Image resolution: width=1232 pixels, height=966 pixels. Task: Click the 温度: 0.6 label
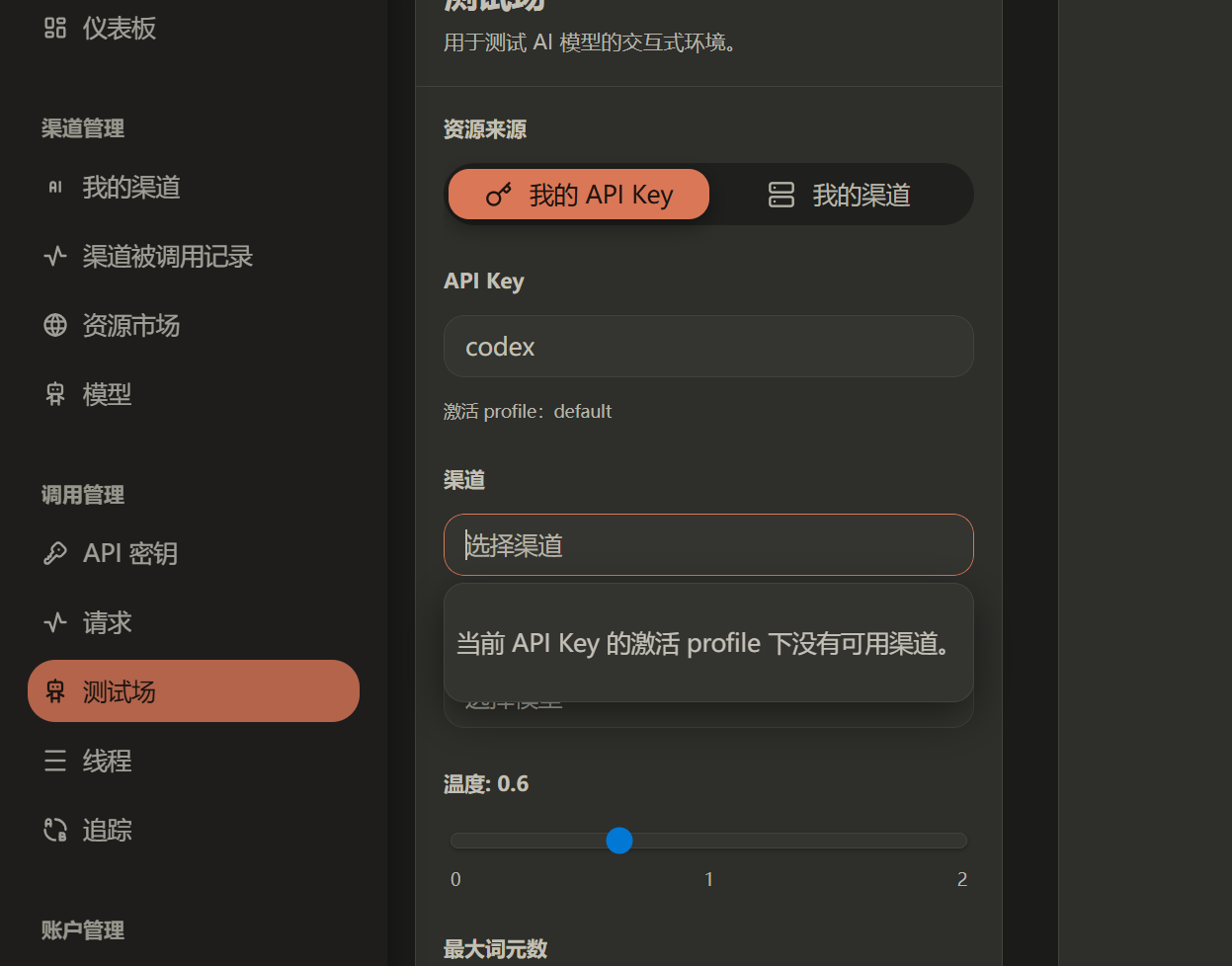click(x=486, y=783)
